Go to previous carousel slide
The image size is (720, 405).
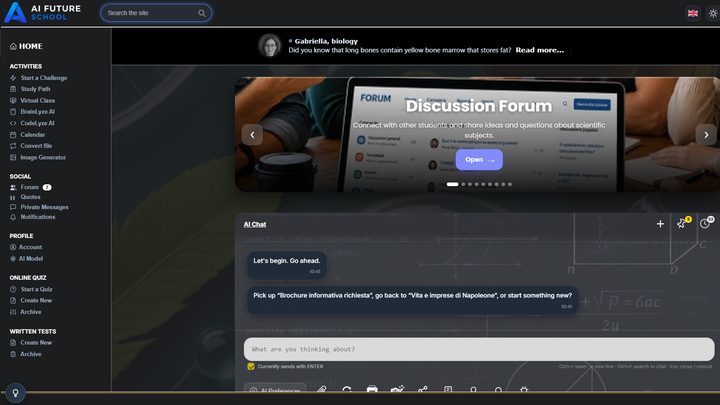[x=252, y=135]
